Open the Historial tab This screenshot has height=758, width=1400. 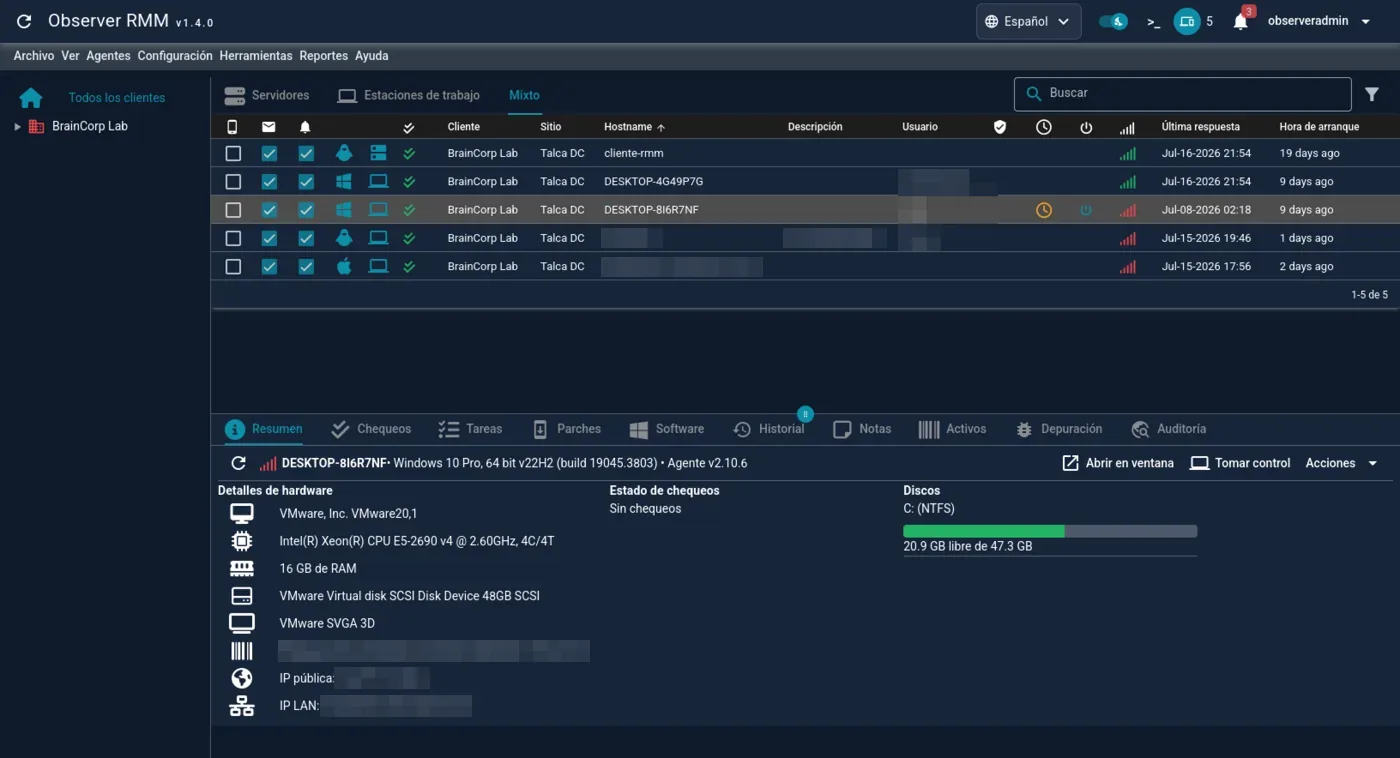click(769, 429)
